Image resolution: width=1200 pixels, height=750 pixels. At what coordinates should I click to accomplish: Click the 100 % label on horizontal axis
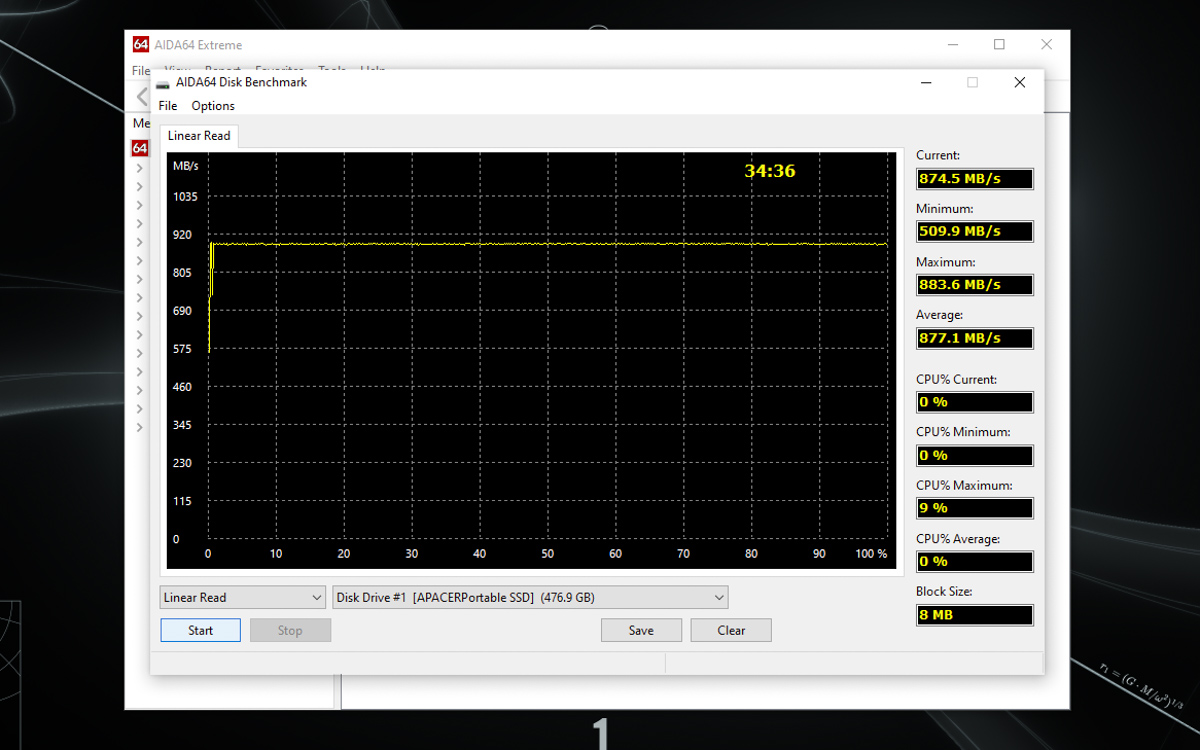coord(871,554)
